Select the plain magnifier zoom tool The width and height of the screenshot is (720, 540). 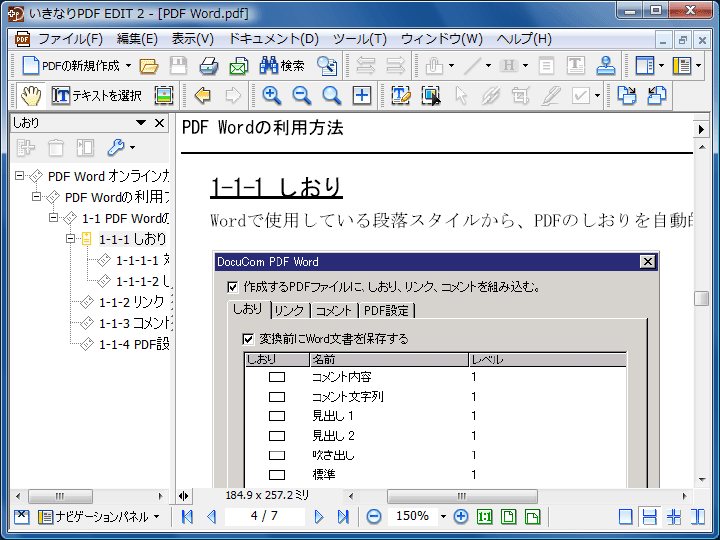[332, 96]
